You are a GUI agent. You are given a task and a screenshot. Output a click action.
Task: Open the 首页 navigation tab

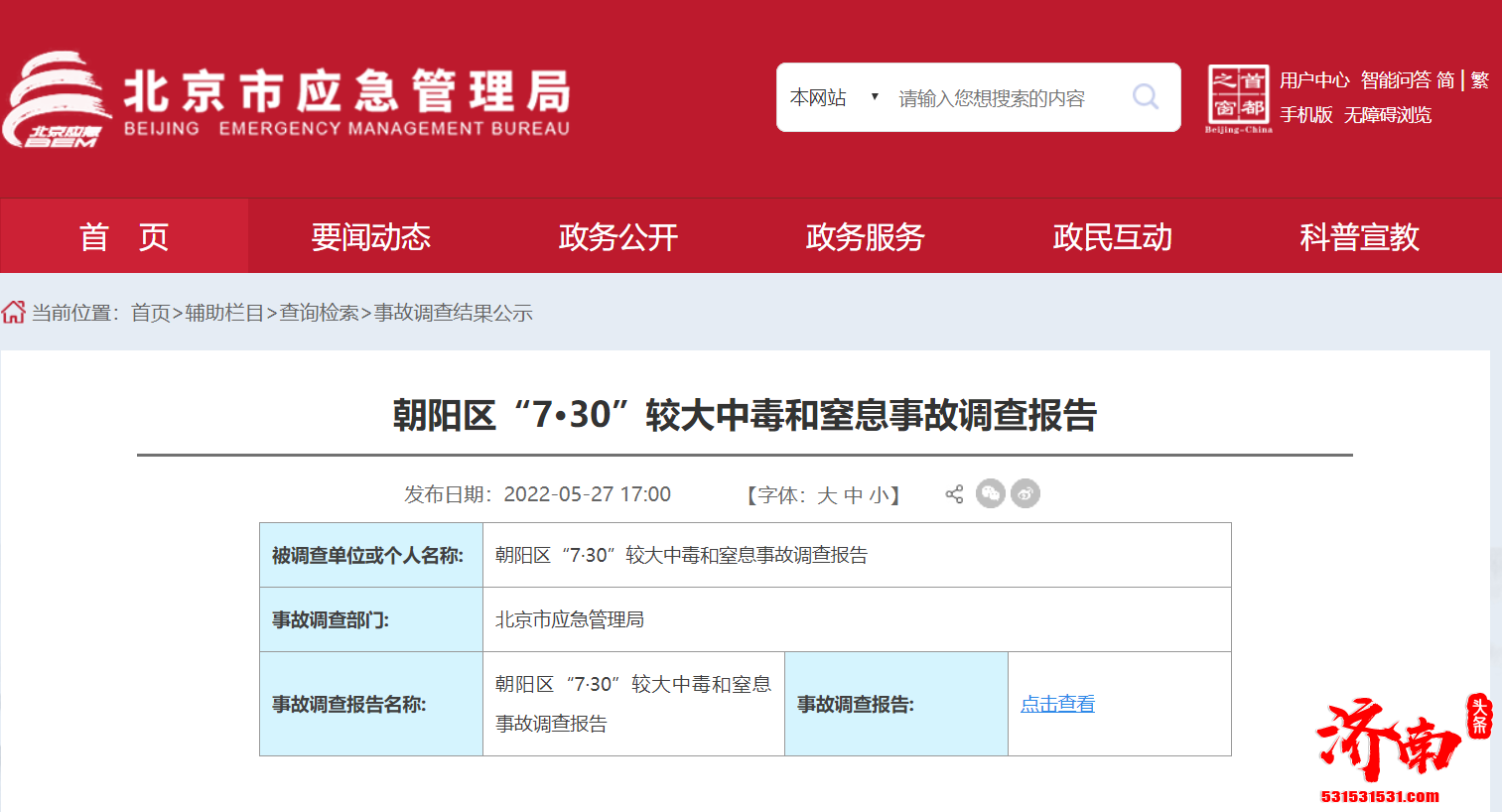[x=124, y=236]
